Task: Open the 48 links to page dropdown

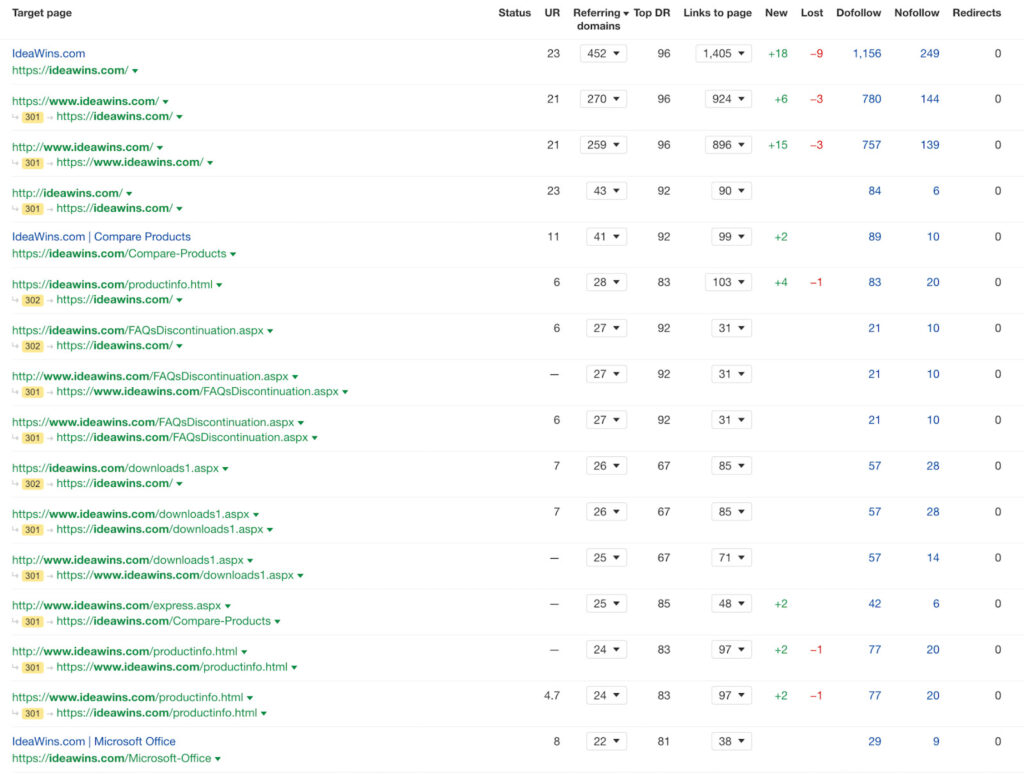Action: tap(731, 603)
